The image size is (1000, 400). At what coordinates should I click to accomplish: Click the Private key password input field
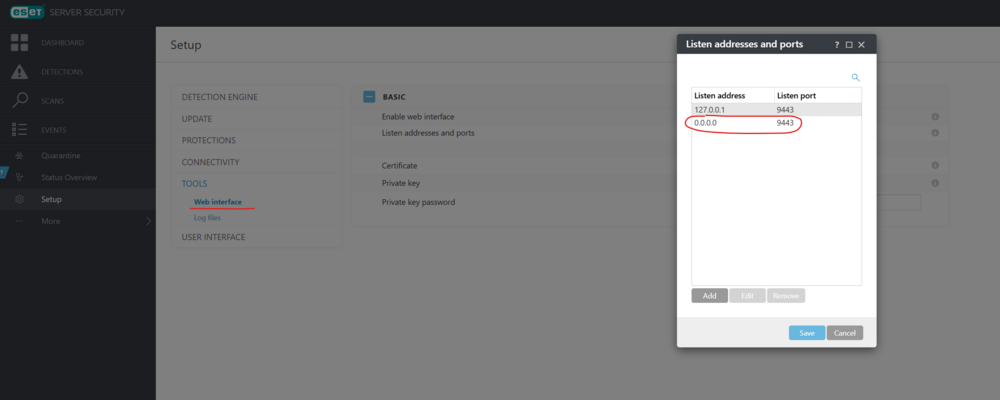[899, 202]
